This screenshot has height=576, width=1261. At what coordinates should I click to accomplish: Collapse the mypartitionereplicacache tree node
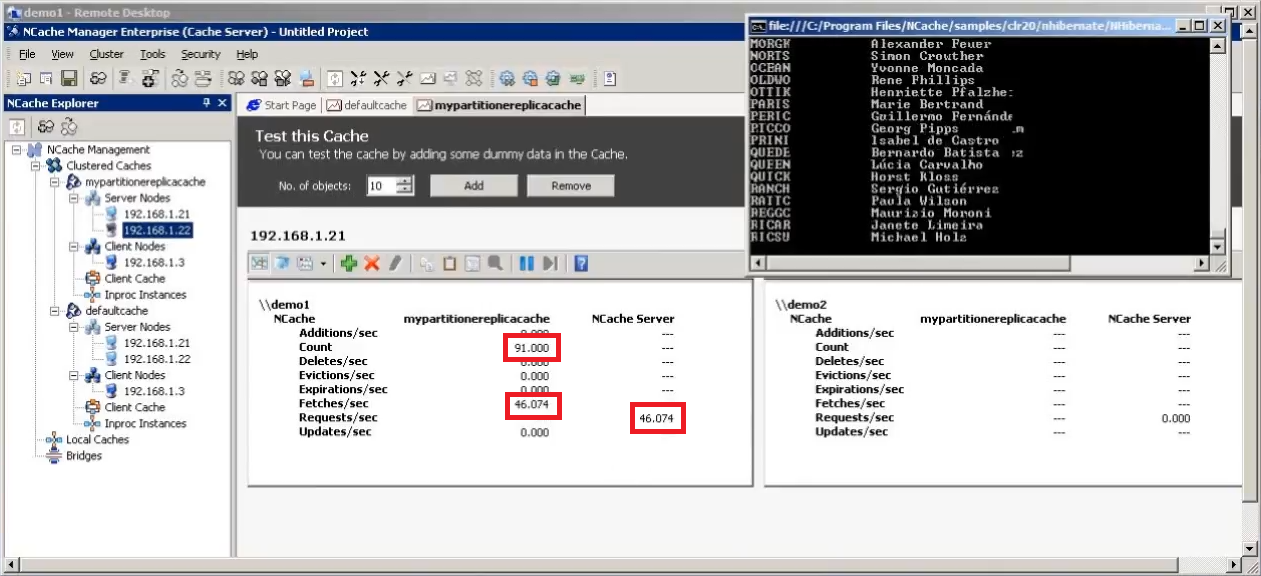[54, 182]
